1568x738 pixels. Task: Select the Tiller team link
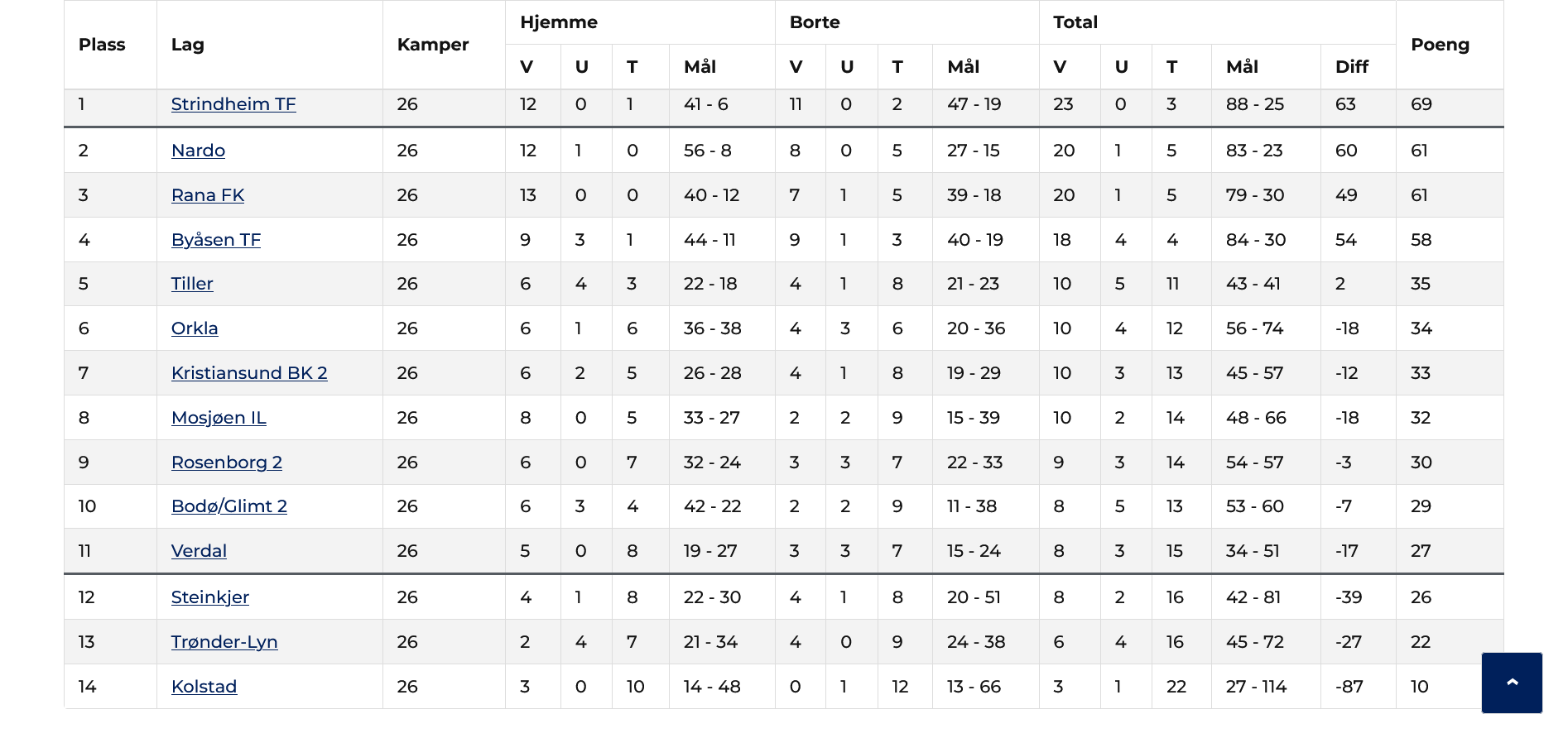pyautogui.click(x=192, y=284)
